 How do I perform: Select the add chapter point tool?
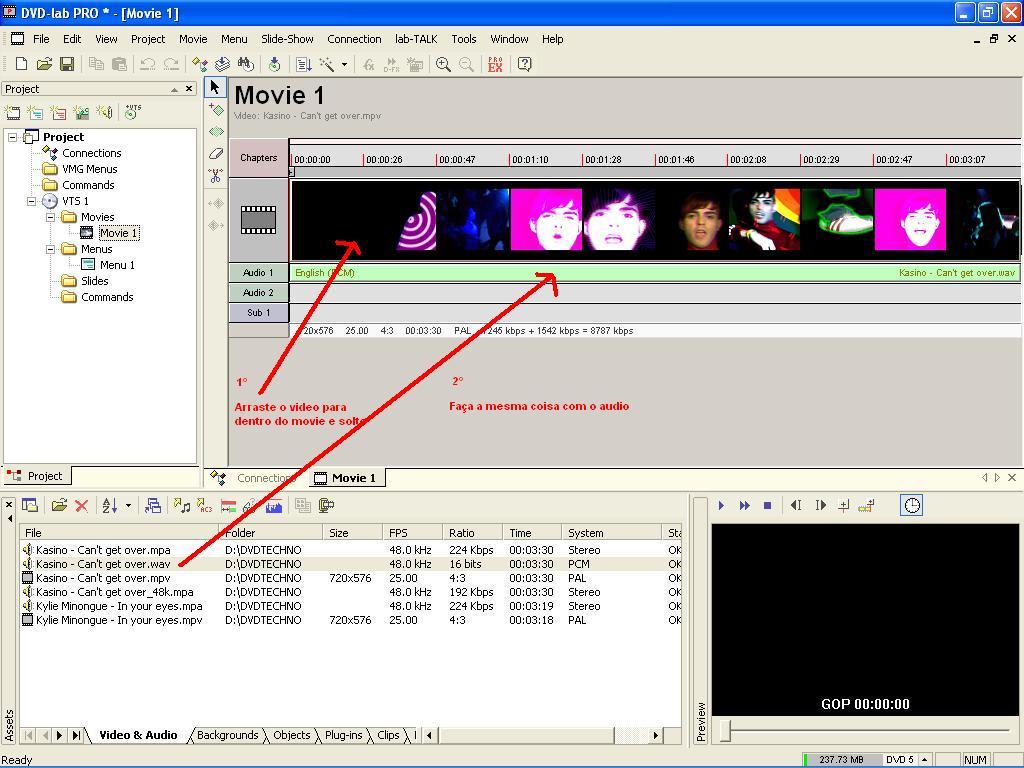click(x=216, y=109)
